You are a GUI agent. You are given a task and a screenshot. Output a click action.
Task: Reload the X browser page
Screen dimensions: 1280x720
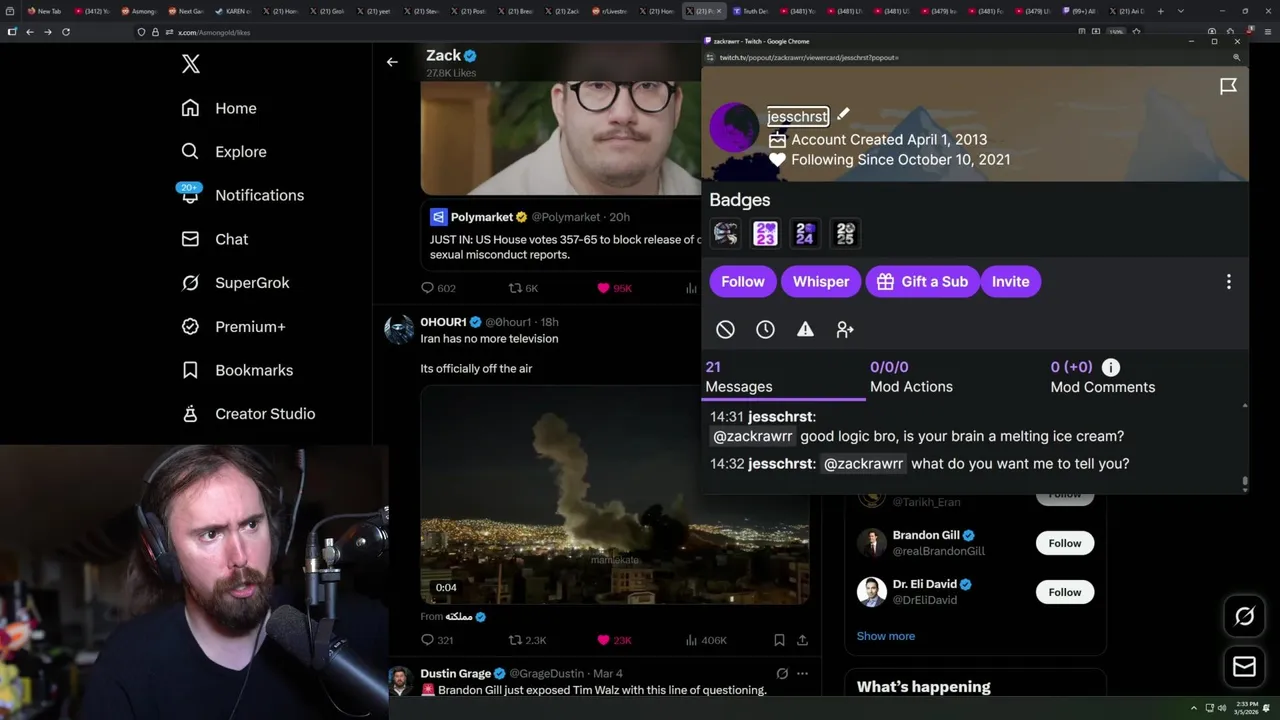(x=66, y=32)
